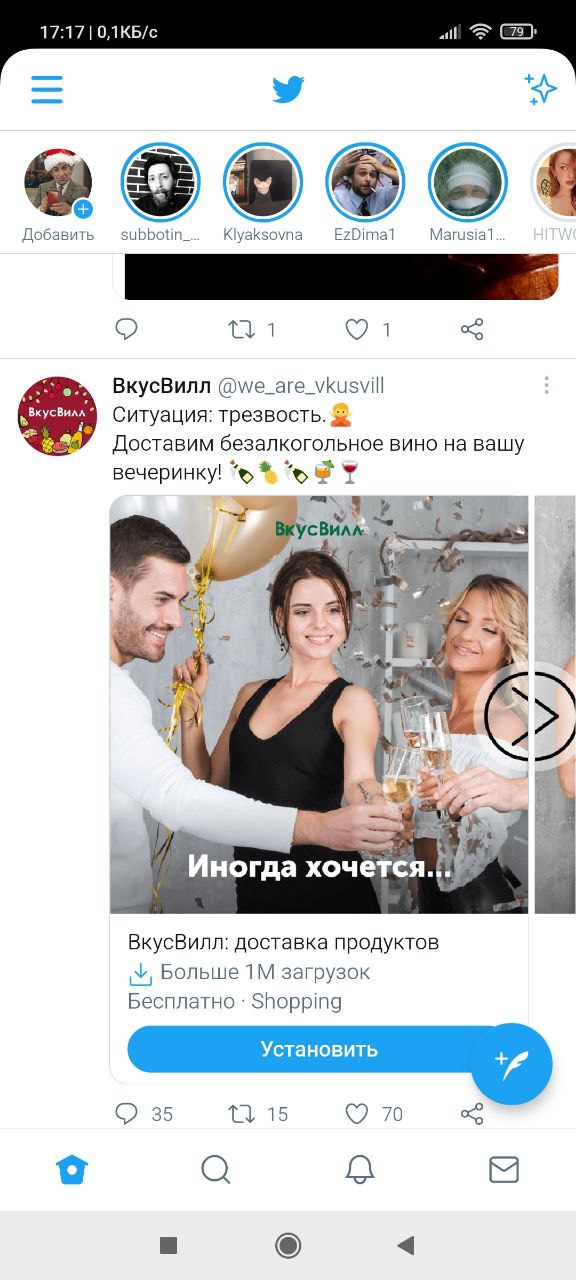This screenshot has width=576, height=1280.
Task: Compose a new tweet with feather button
Action: pos(511,1064)
